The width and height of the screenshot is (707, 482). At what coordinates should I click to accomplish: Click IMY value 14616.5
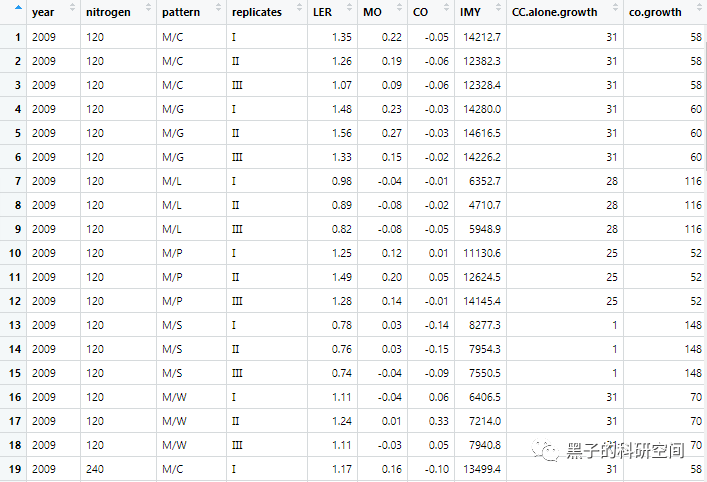(482, 133)
